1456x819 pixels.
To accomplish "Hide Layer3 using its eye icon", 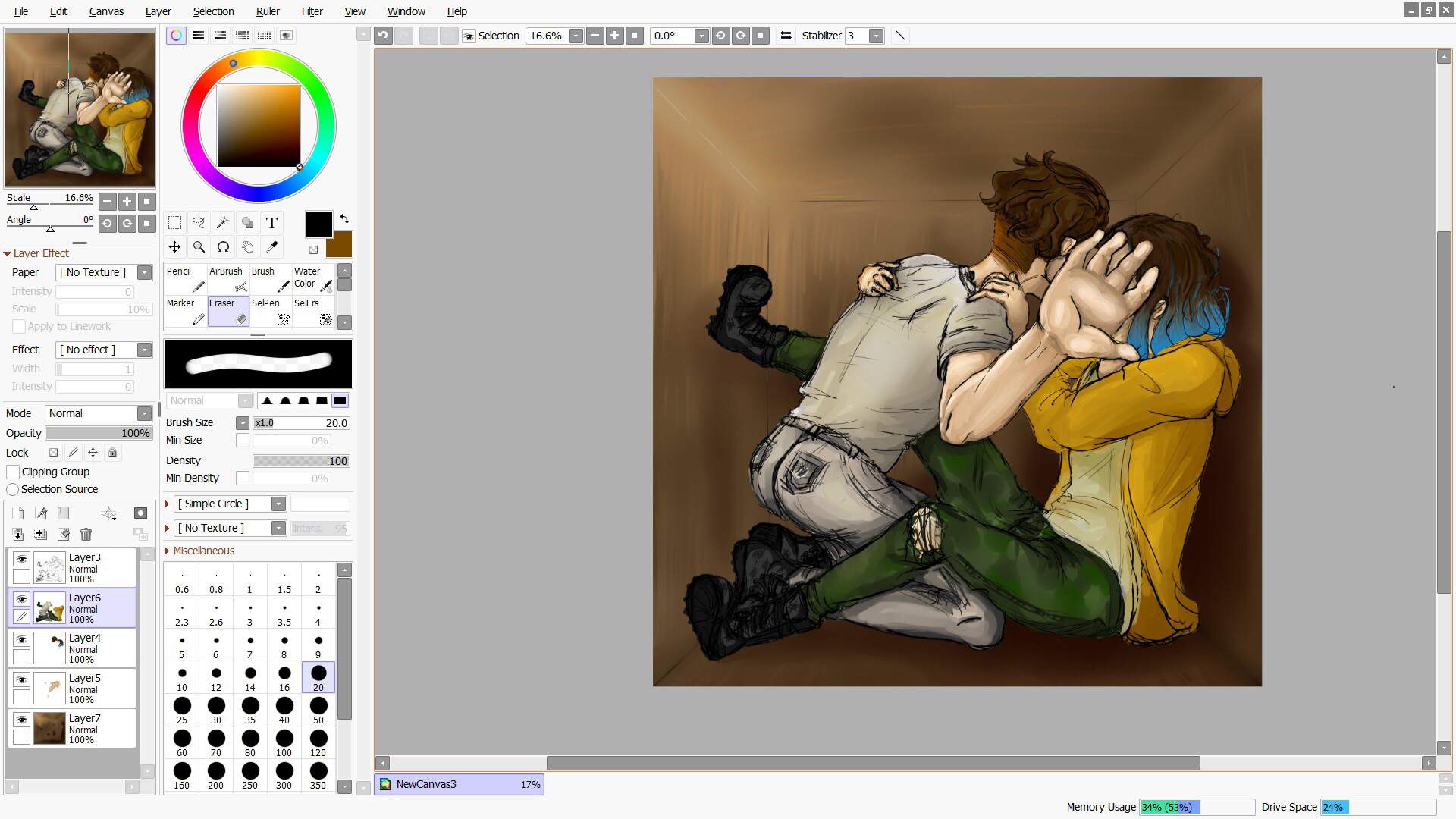I will point(21,559).
